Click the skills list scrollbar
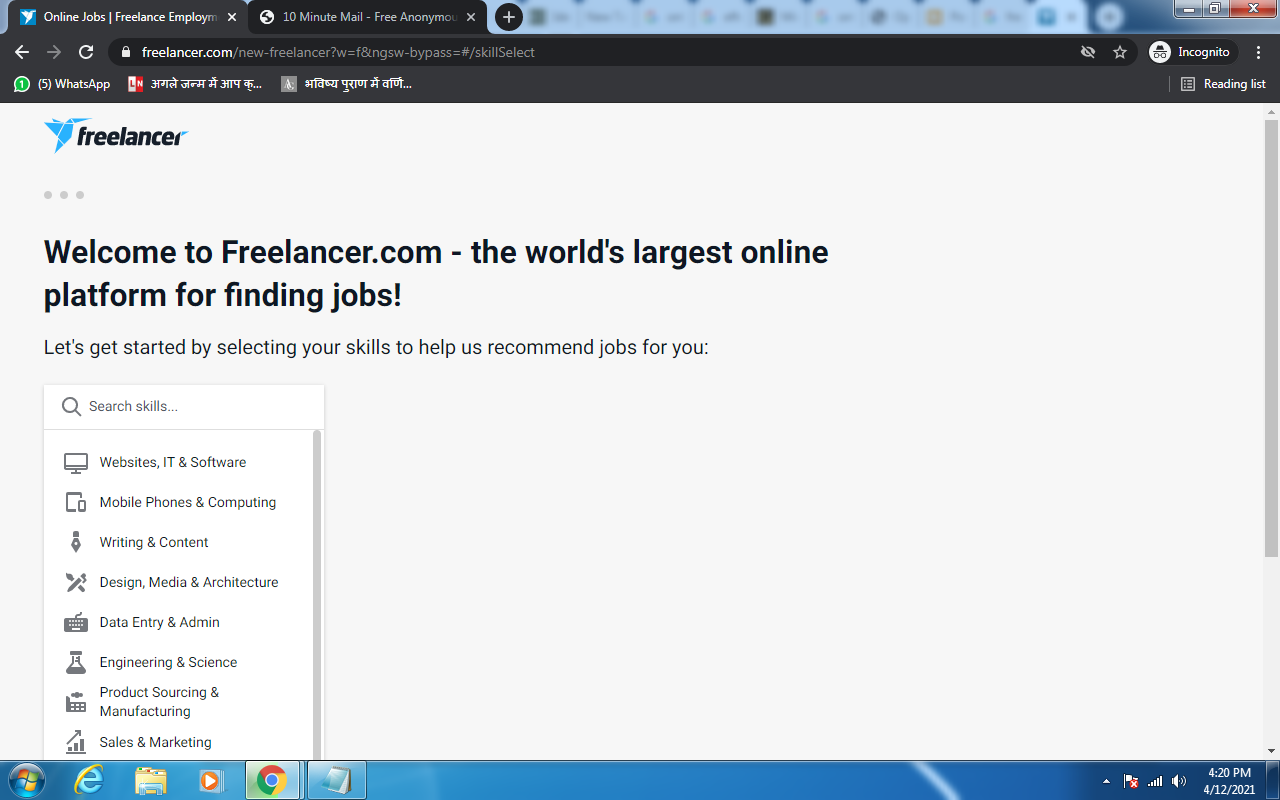The height and width of the screenshot is (800, 1280). [x=317, y=594]
